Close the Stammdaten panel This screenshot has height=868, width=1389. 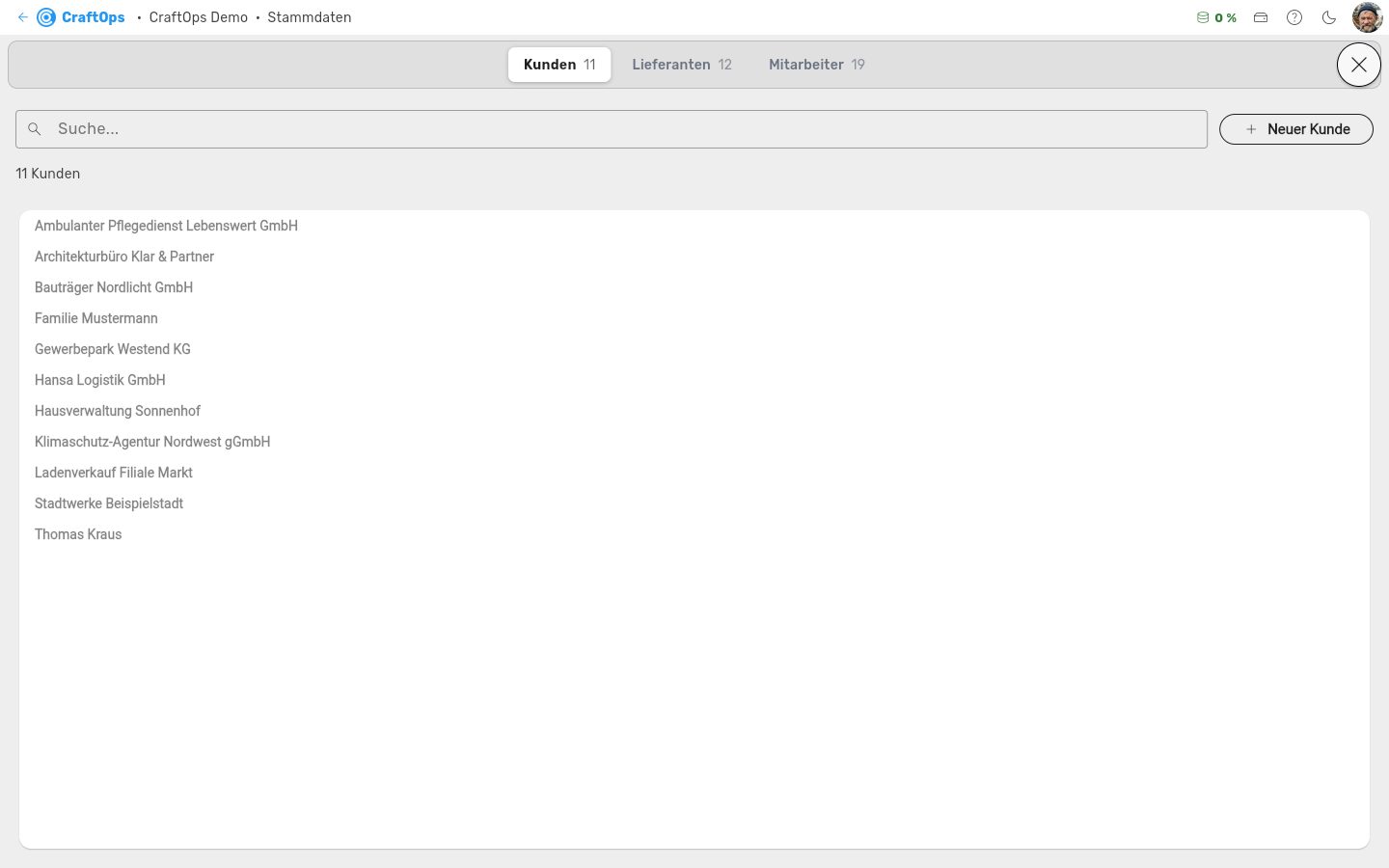[1359, 65]
